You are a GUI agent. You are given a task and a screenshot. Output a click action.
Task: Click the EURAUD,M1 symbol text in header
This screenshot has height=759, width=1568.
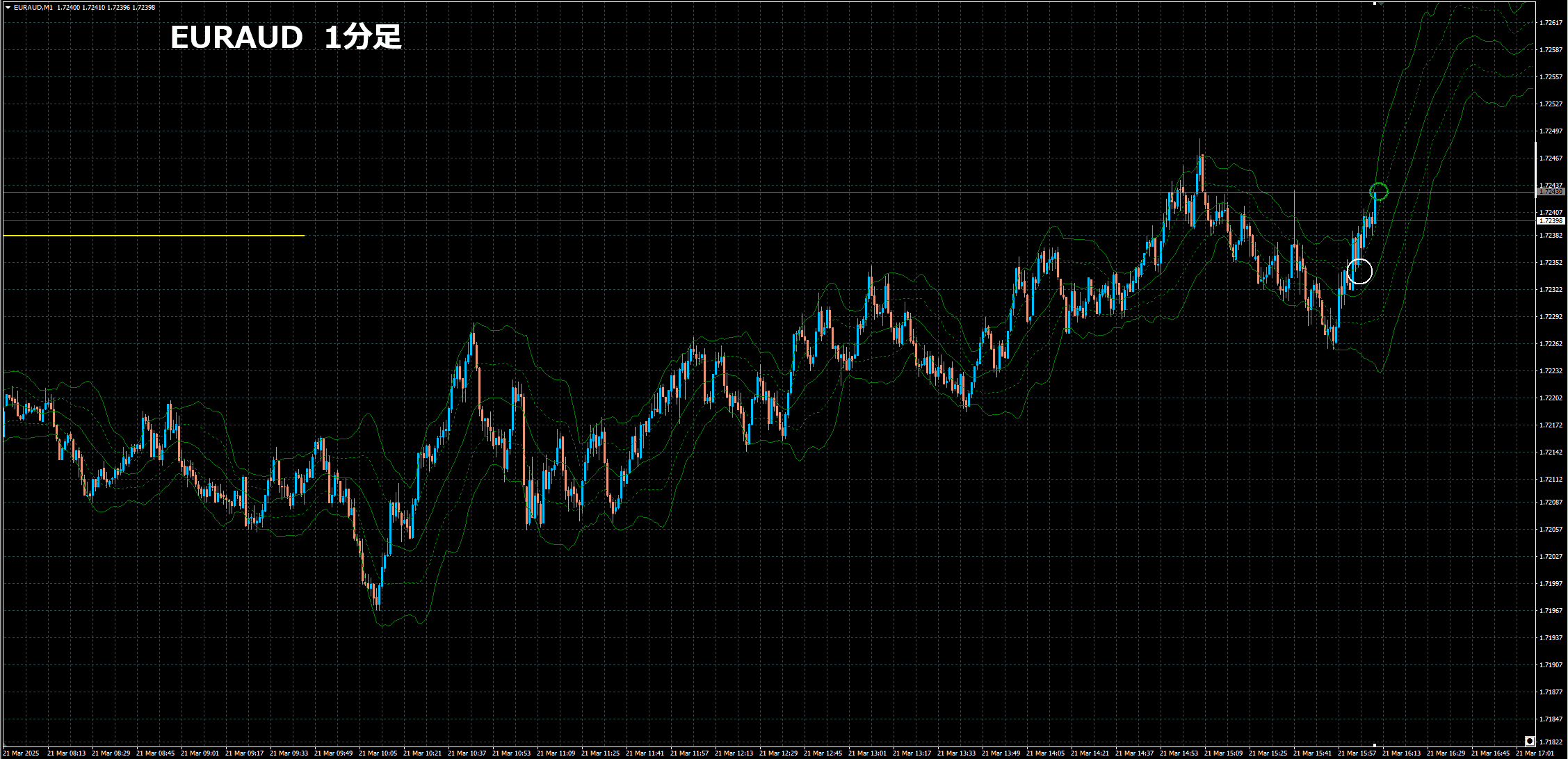click(x=33, y=8)
